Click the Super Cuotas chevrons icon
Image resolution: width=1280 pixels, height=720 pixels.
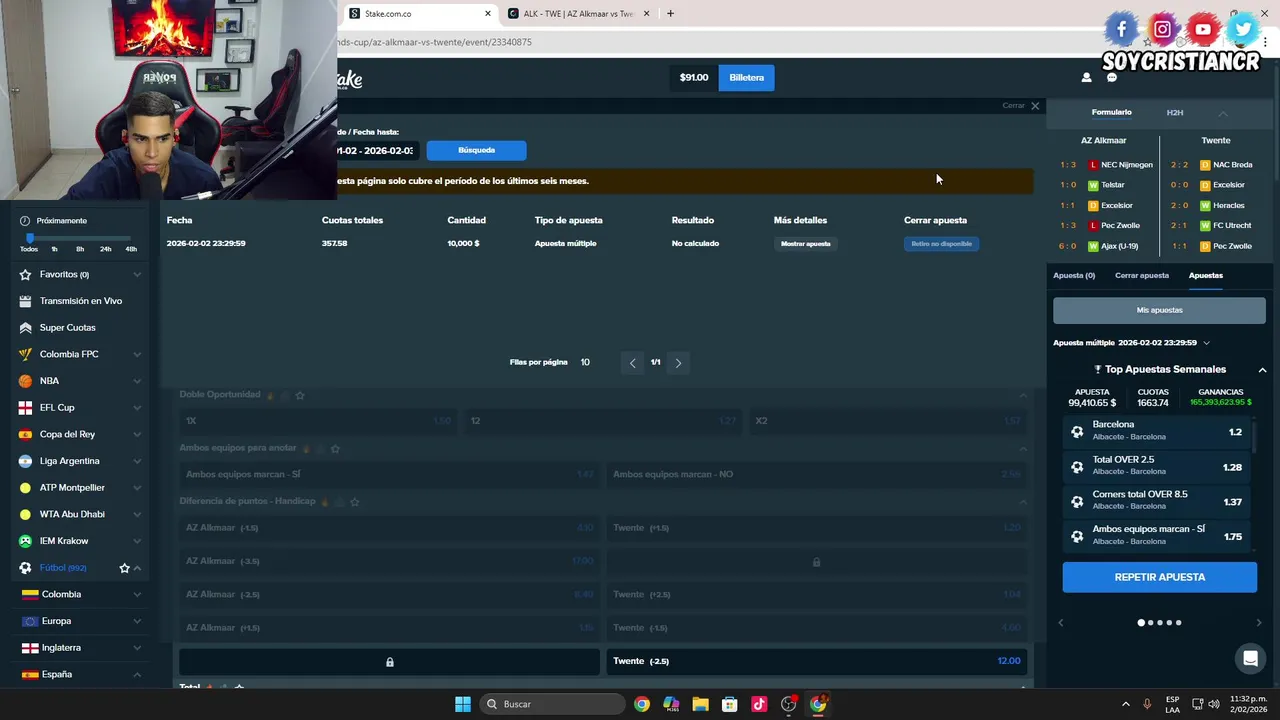pos(25,328)
